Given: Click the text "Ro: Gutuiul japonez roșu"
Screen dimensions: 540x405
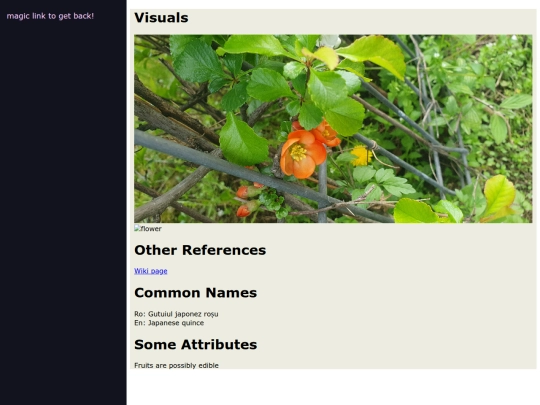Looking at the screenshot, I should [x=176, y=314].
